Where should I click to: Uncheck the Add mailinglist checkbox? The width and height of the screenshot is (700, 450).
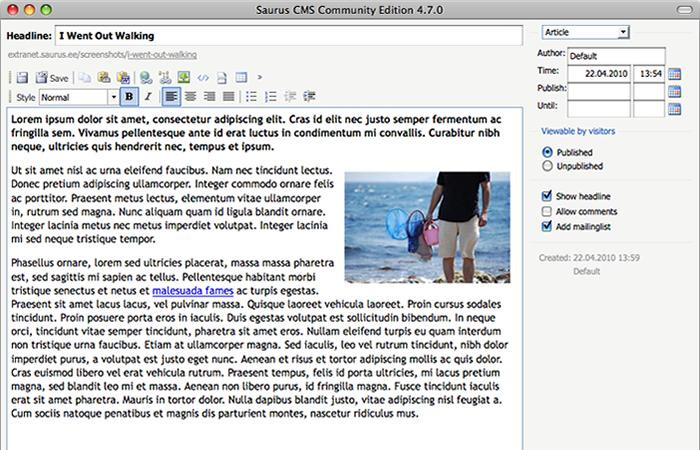tap(547, 226)
